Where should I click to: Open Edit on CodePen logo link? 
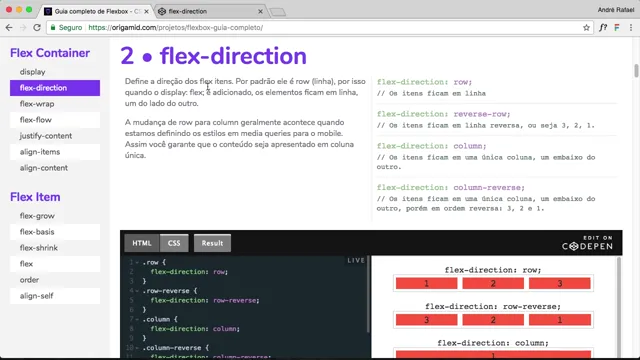click(x=587, y=243)
